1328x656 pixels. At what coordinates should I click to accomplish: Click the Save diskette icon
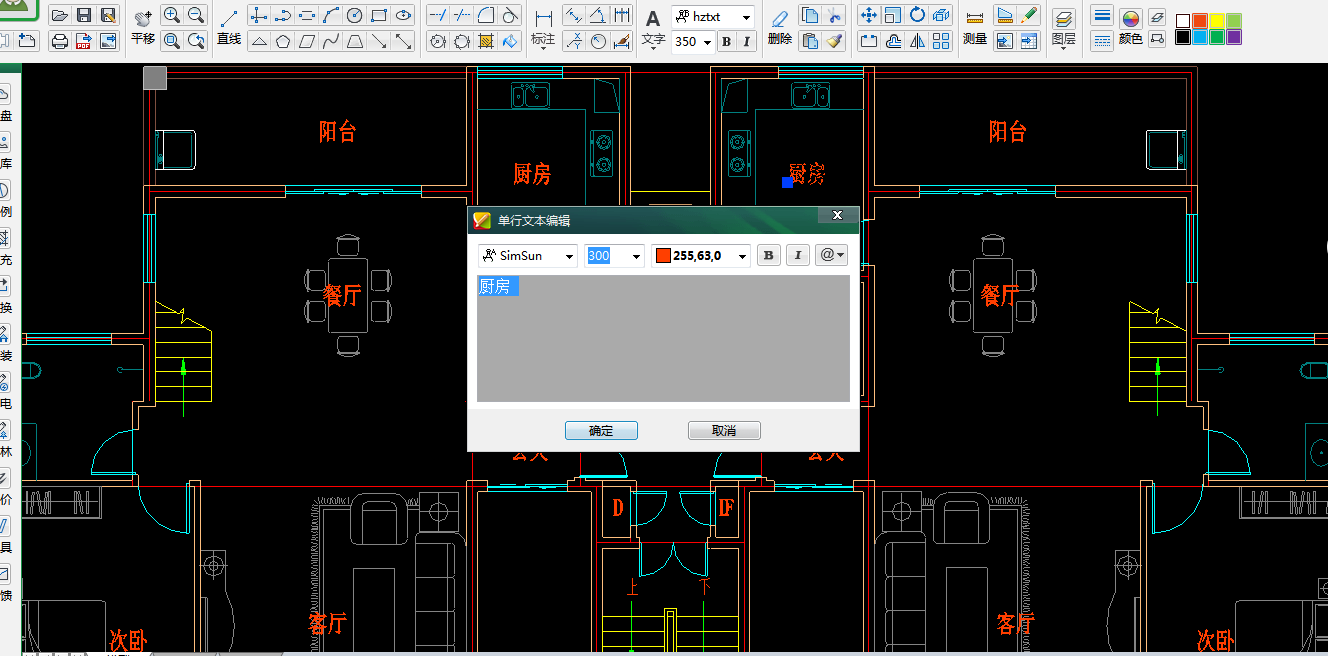click(84, 16)
